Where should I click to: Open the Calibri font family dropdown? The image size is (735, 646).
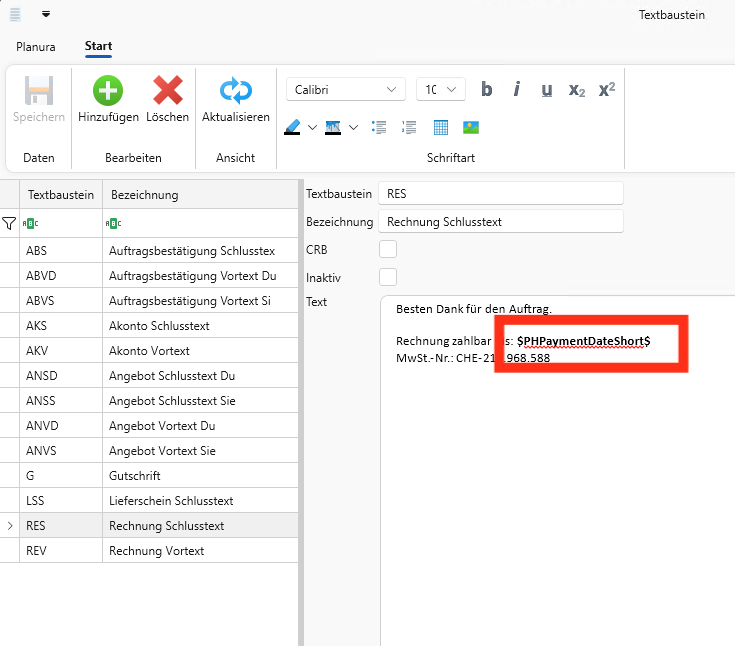(x=346, y=90)
